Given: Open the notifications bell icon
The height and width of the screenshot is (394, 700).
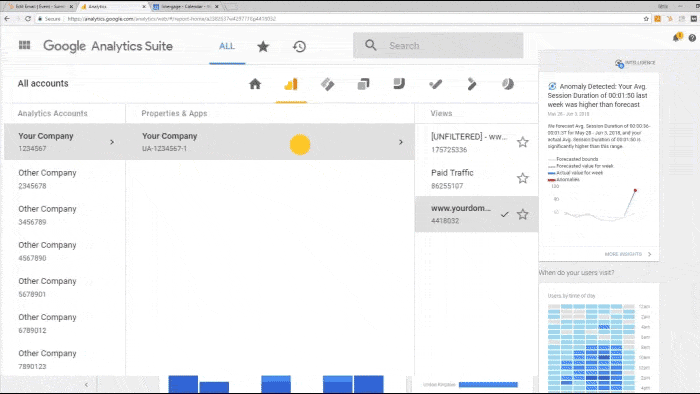Looking at the screenshot, I should 677,37.
